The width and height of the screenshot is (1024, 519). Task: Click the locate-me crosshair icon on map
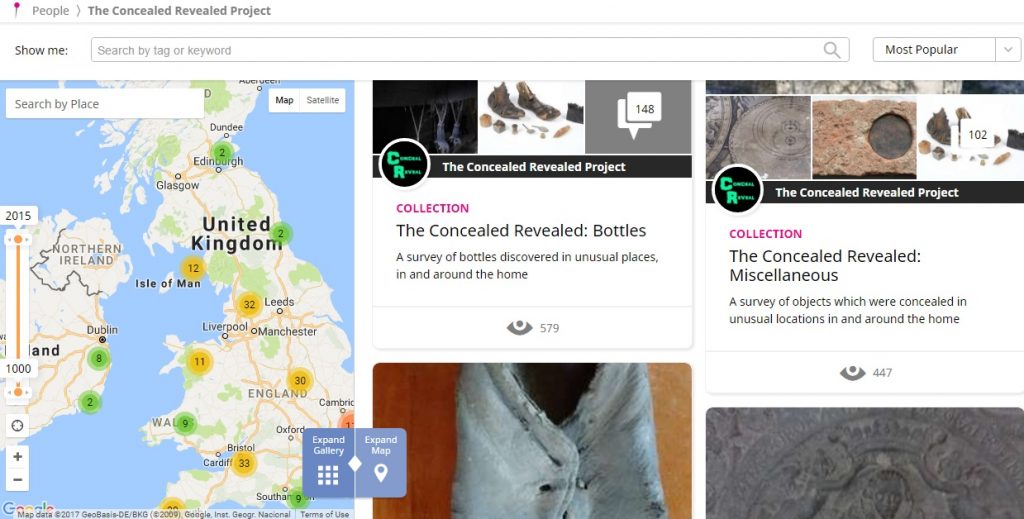(x=18, y=426)
